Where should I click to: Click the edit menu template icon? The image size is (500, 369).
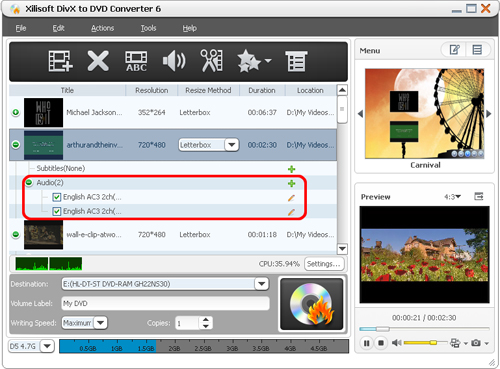[x=455, y=50]
